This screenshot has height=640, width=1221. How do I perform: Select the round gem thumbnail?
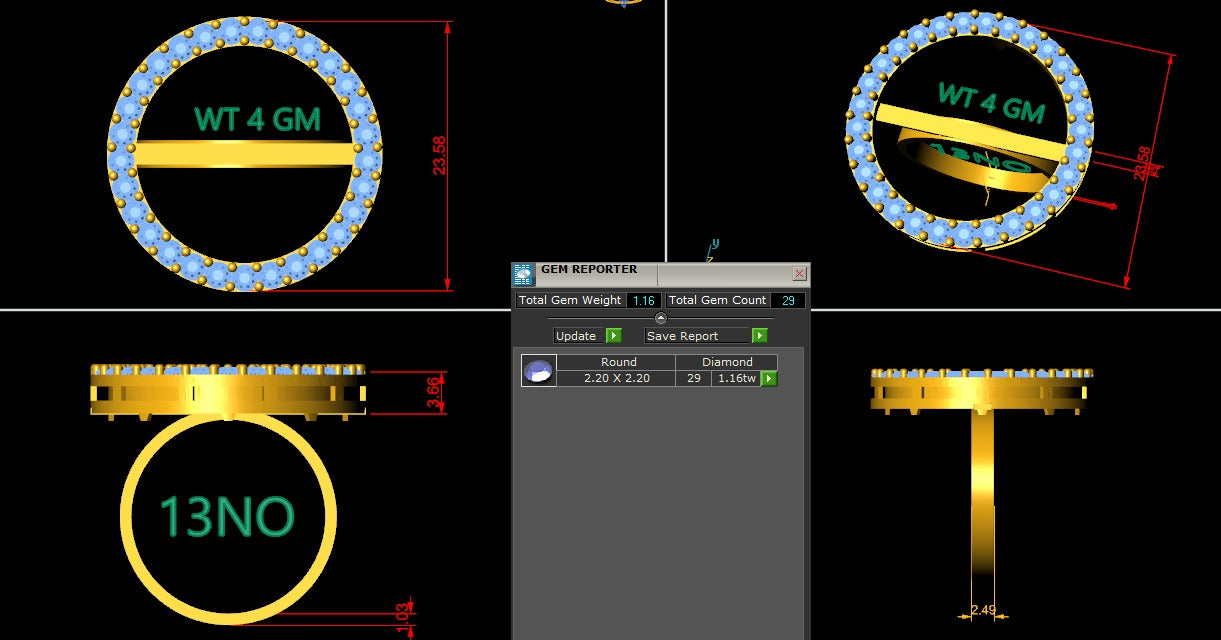pyautogui.click(x=538, y=371)
